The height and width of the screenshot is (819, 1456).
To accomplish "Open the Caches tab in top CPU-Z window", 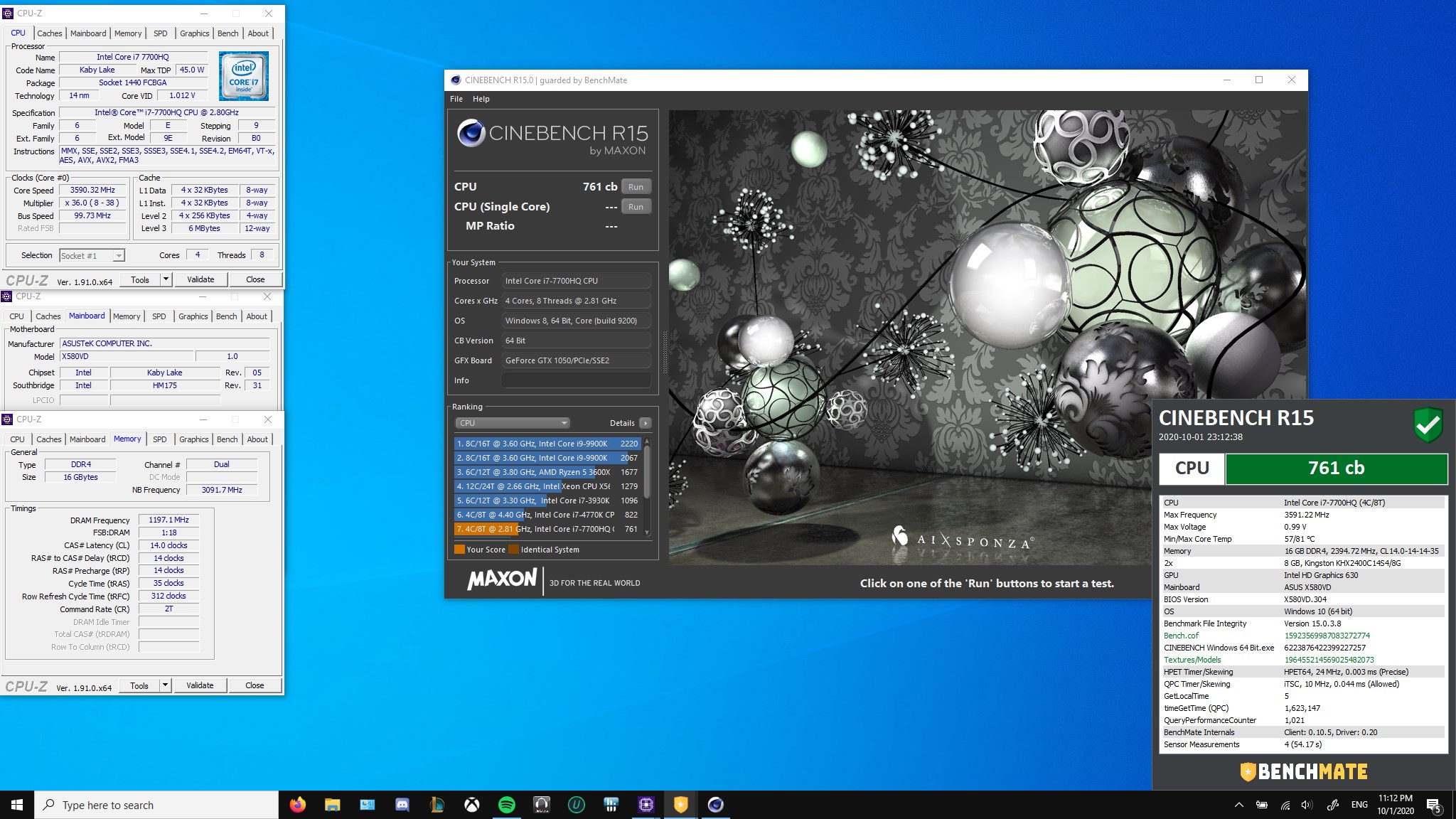I will [x=50, y=33].
